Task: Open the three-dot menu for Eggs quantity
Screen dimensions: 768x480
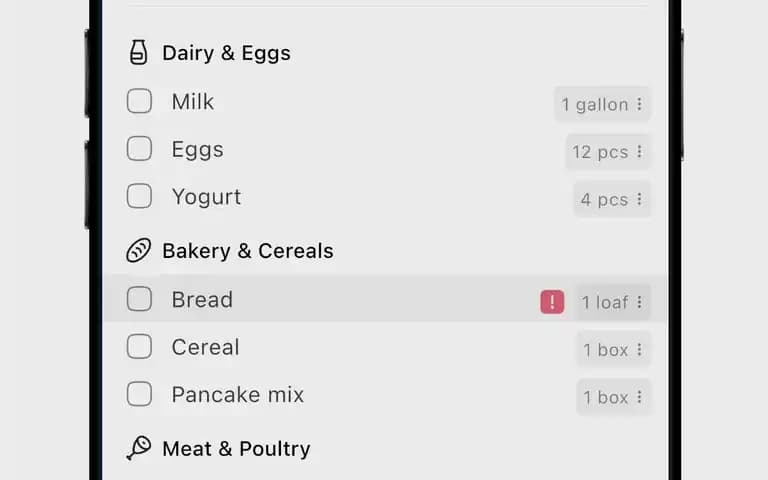Action: pyautogui.click(x=639, y=151)
